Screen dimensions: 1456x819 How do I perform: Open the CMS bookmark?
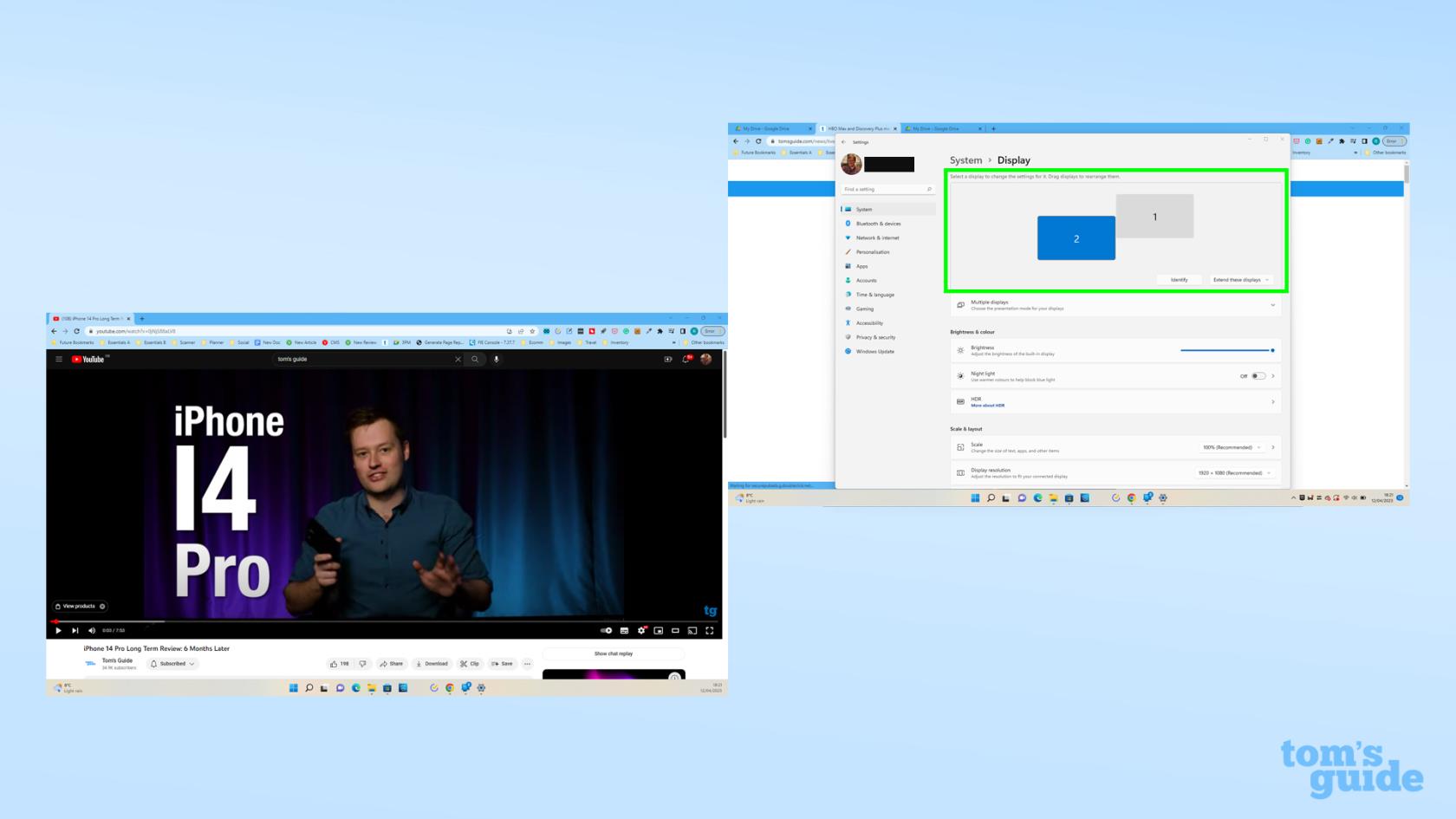(331, 342)
